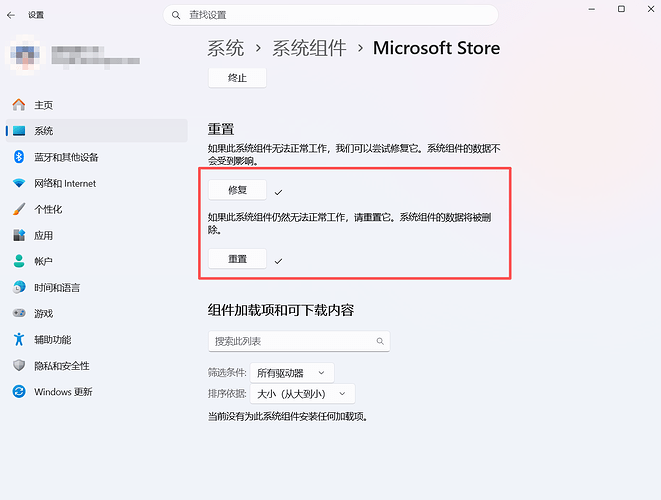Click the search magnifier in 查找设置 box
Viewport: 661px width, 500px height.
pyautogui.click(x=176, y=15)
